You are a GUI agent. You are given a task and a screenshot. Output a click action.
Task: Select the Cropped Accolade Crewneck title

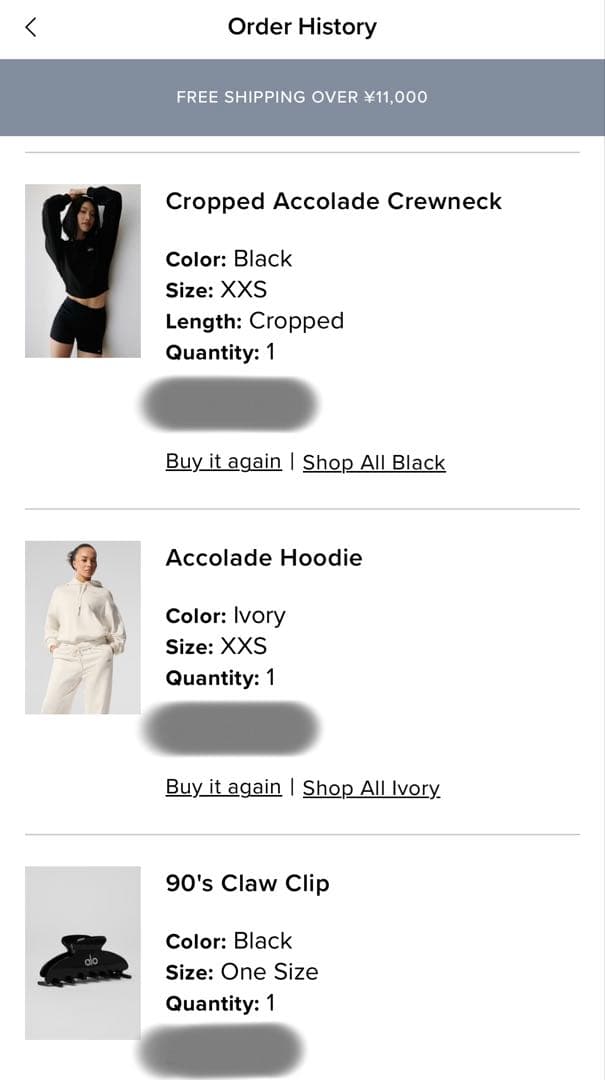[334, 201]
